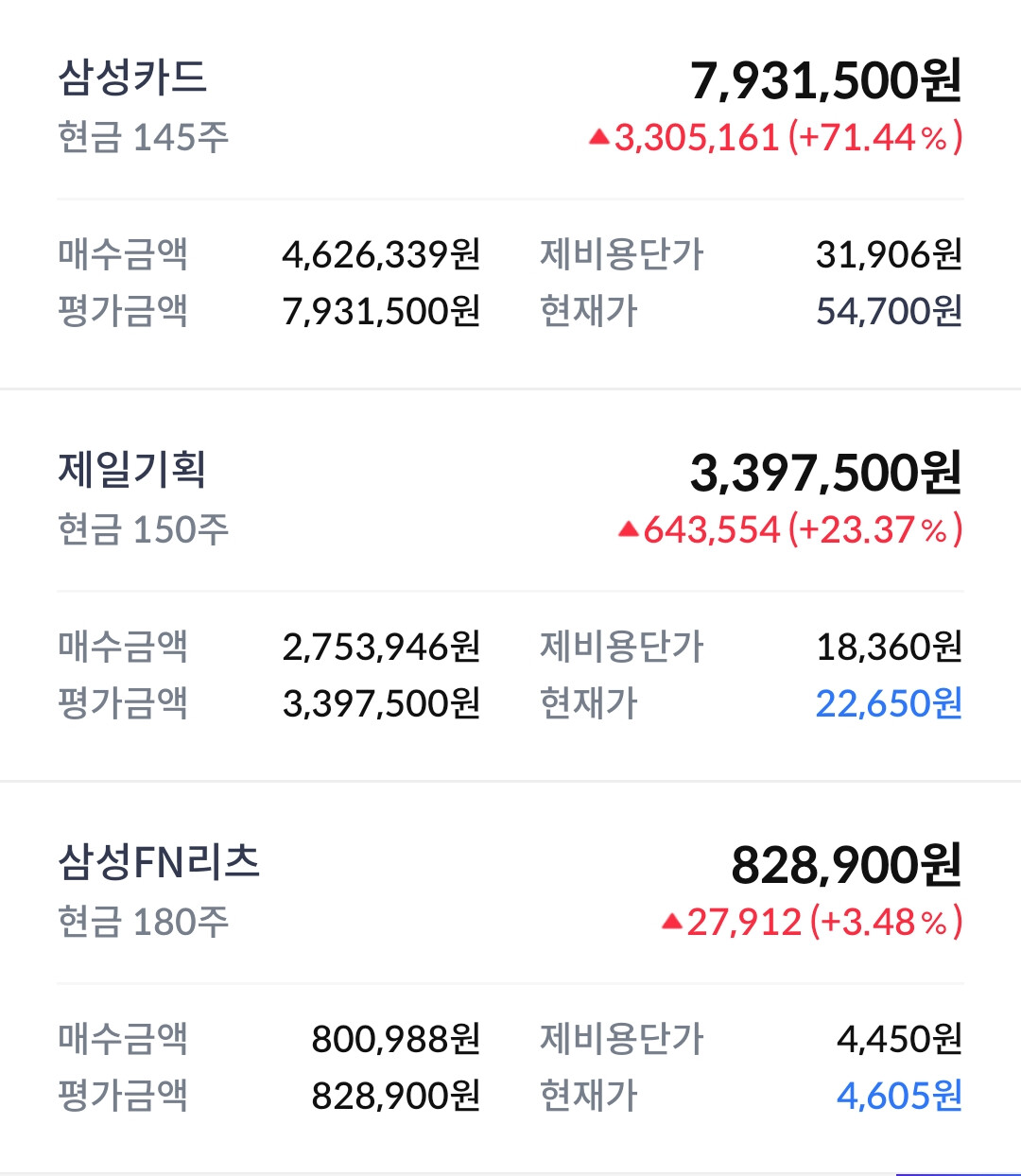This screenshot has width=1021, height=1176.
Task: Click the blue 4,605원 current price
Action: tap(898, 1096)
